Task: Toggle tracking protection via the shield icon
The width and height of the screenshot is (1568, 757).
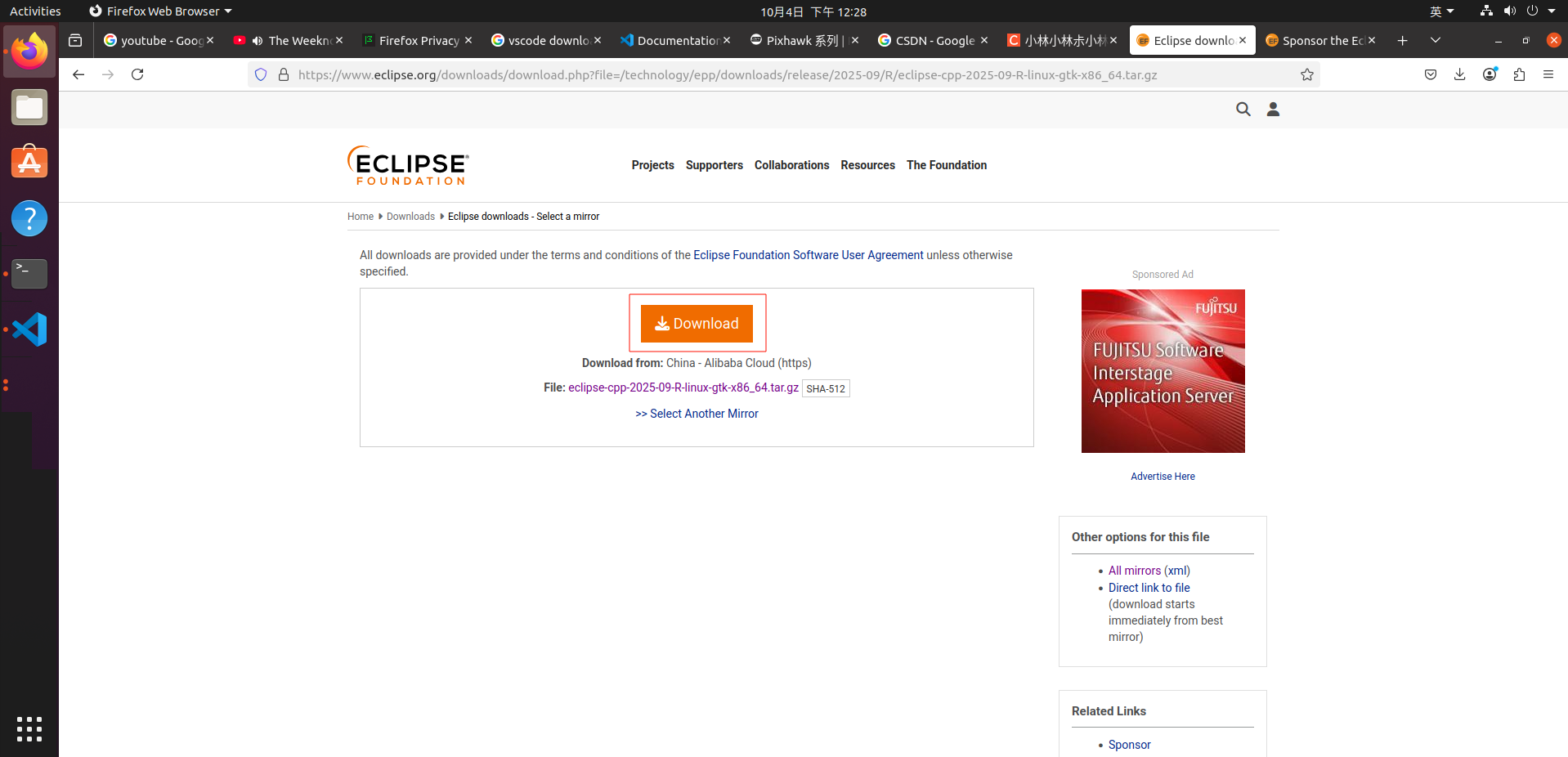Action: coord(260,74)
